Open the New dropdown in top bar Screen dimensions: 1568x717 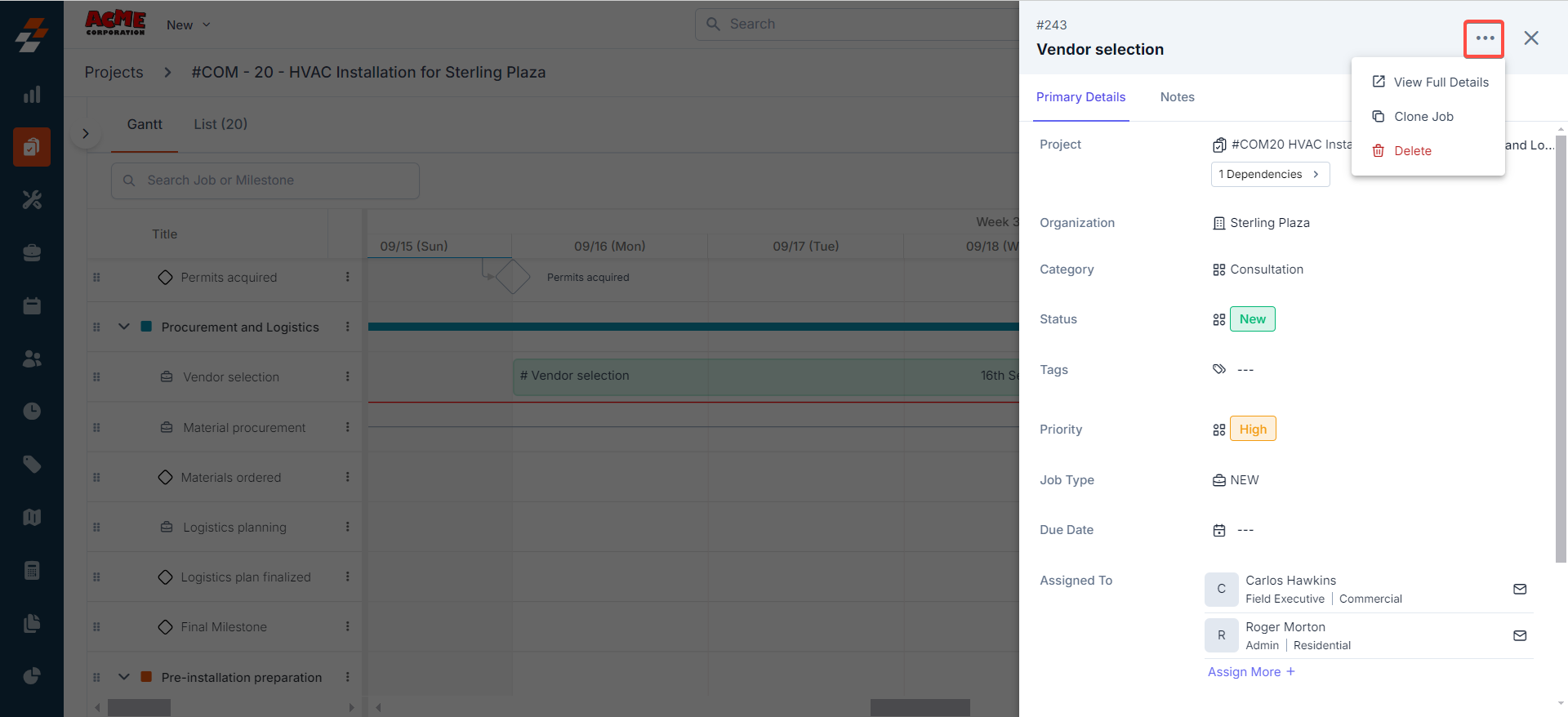(x=189, y=25)
